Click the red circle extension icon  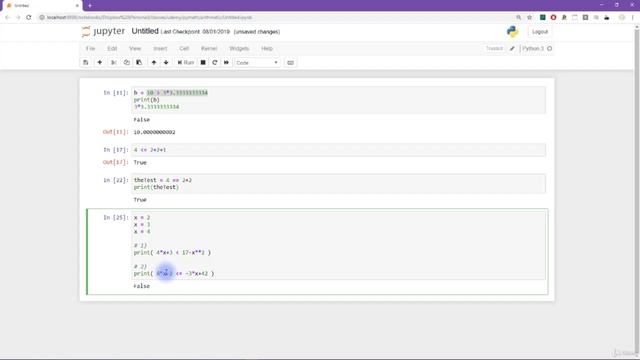pos(553,17)
